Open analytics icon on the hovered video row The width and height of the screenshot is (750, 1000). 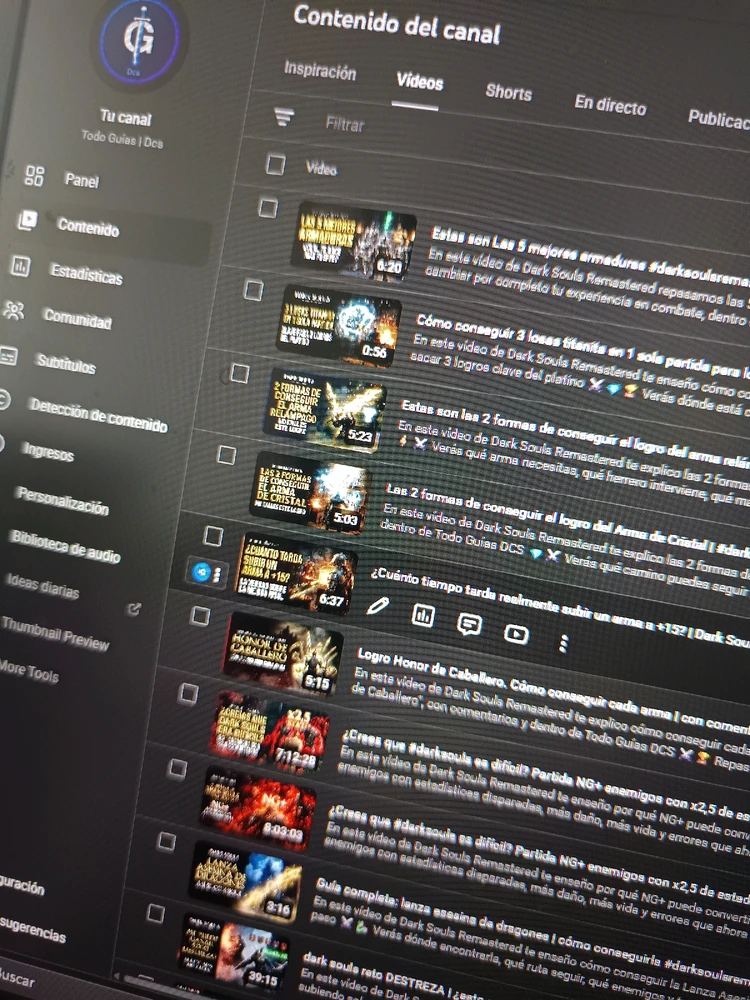tap(423, 615)
